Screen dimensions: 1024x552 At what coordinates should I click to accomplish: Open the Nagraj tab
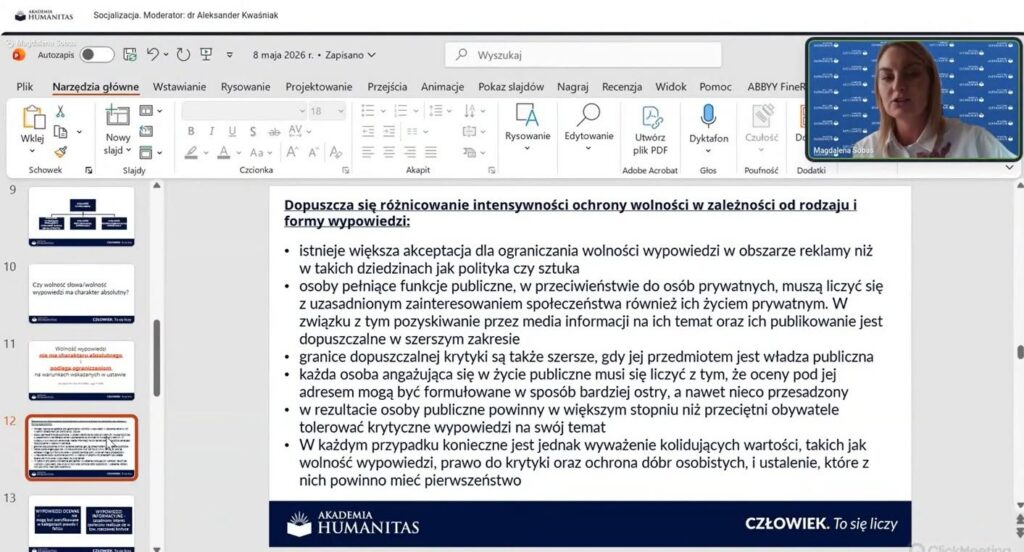573,87
